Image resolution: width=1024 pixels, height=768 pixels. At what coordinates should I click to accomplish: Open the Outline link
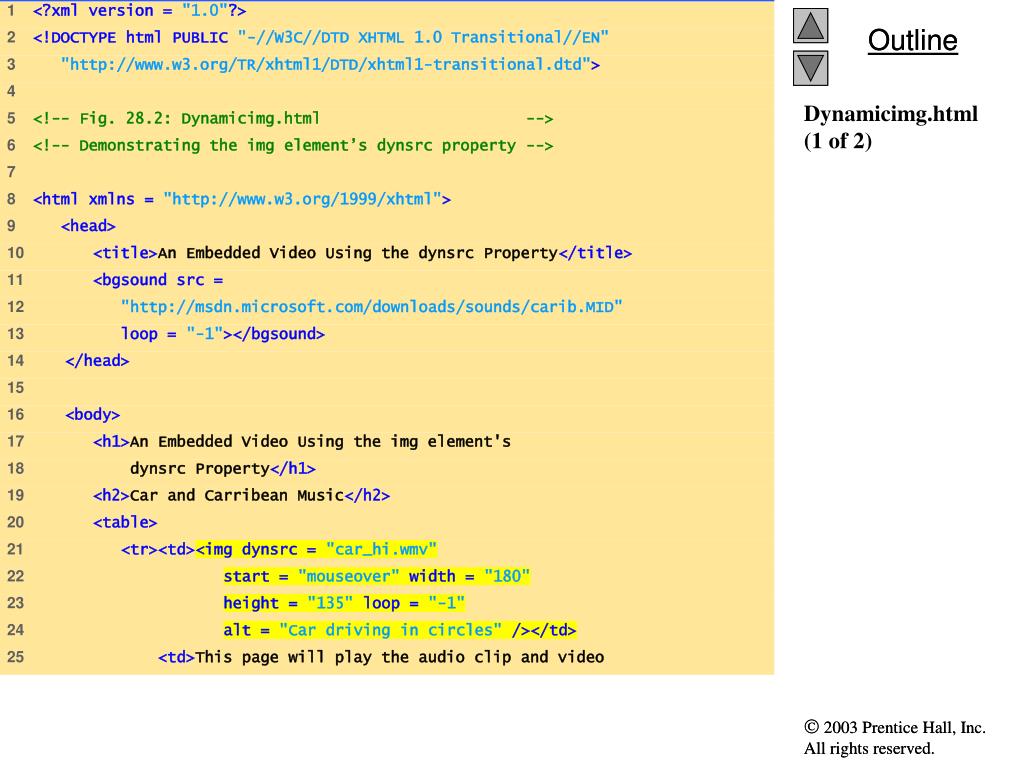pos(912,40)
